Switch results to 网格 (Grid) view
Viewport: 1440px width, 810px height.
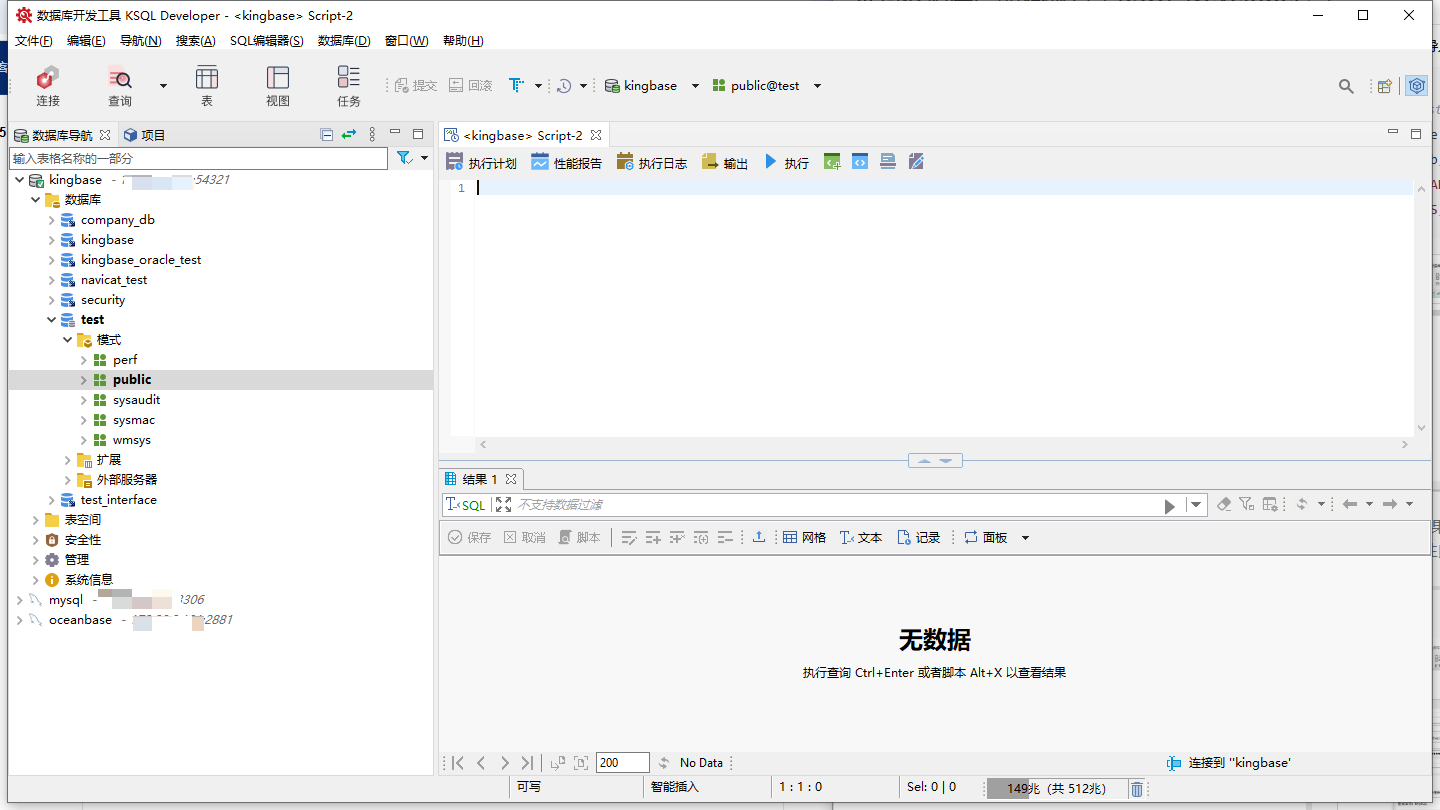point(804,538)
